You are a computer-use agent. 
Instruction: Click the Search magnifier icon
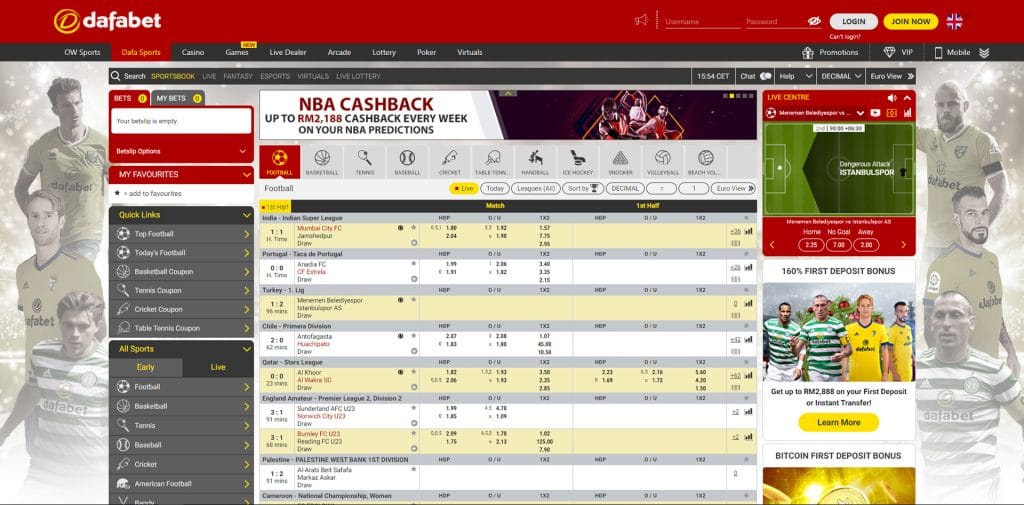click(x=116, y=76)
